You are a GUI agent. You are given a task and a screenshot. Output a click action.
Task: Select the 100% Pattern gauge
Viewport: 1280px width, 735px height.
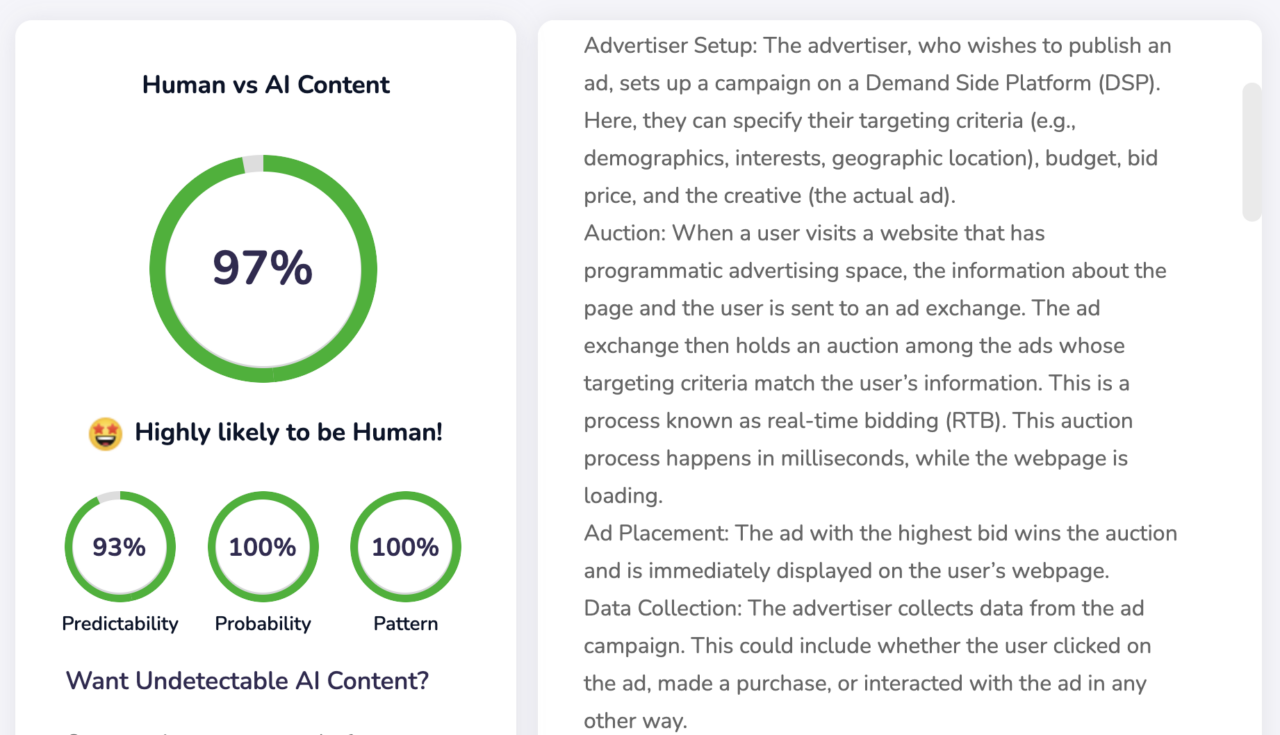pos(405,547)
